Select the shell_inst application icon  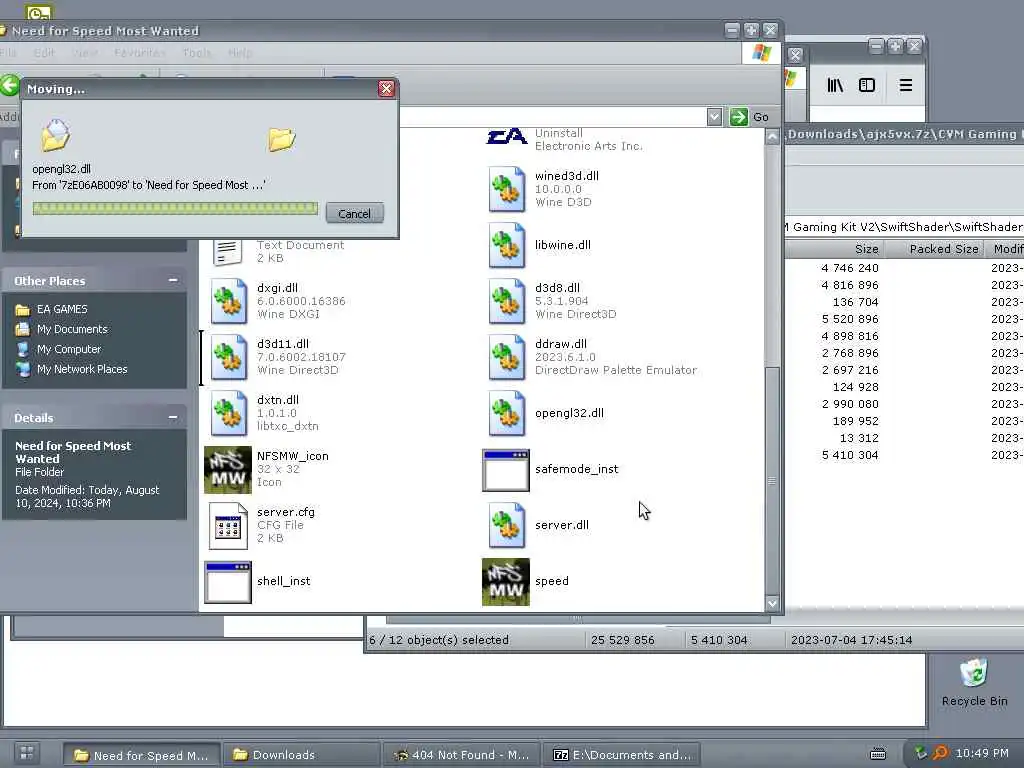pos(228,582)
